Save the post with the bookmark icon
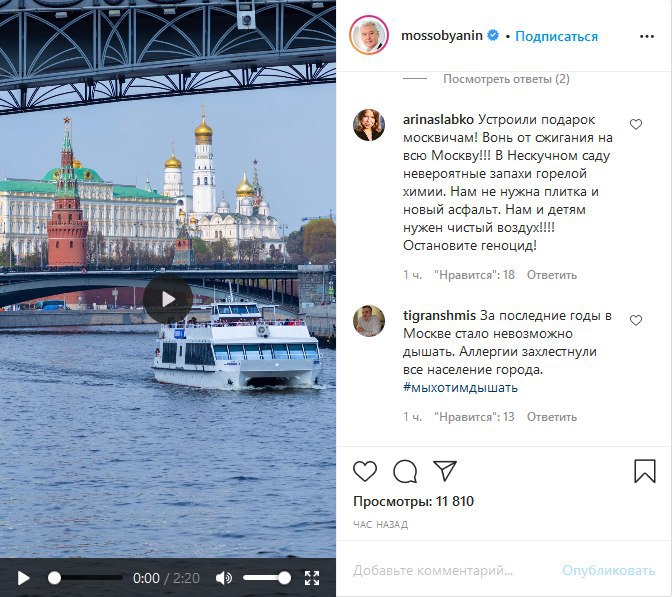This screenshot has height=597, width=672. (x=645, y=471)
